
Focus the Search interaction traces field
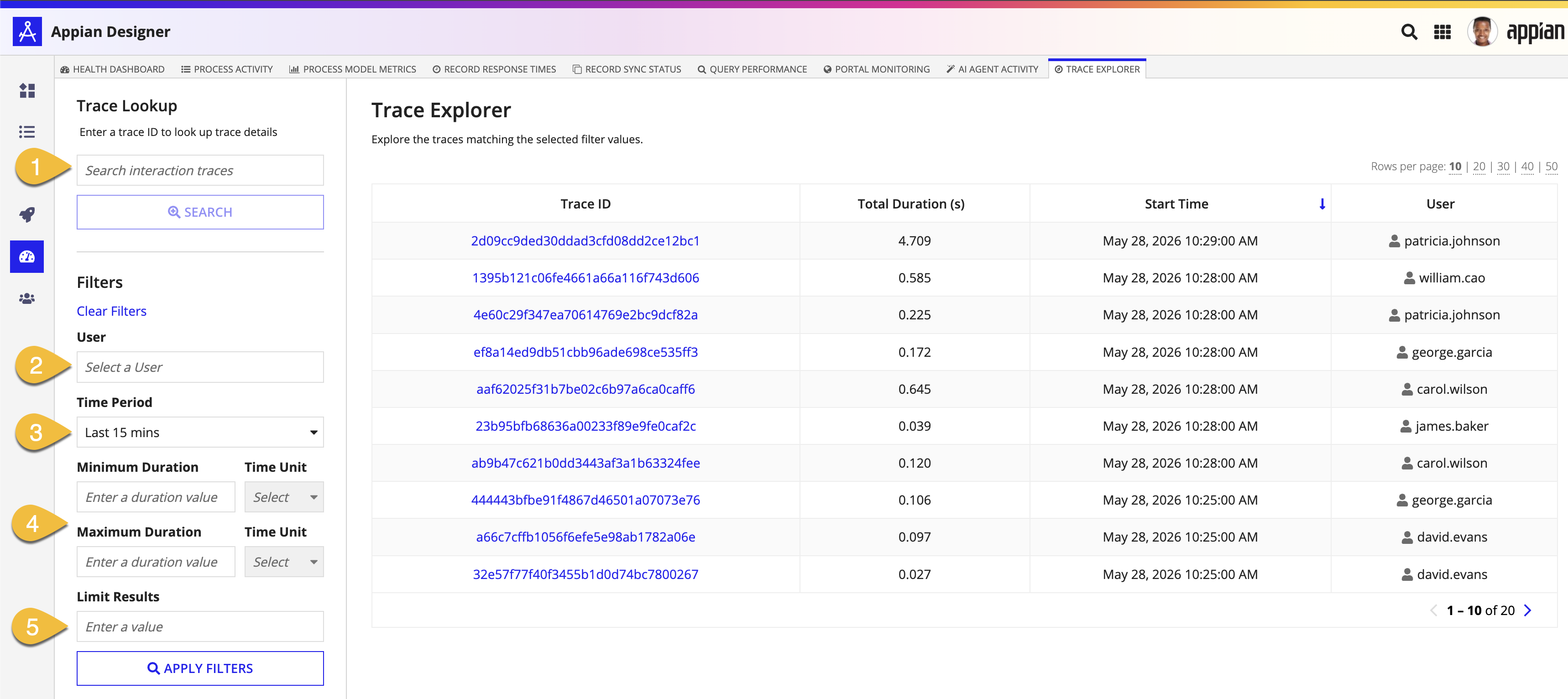click(x=200, y=170)
